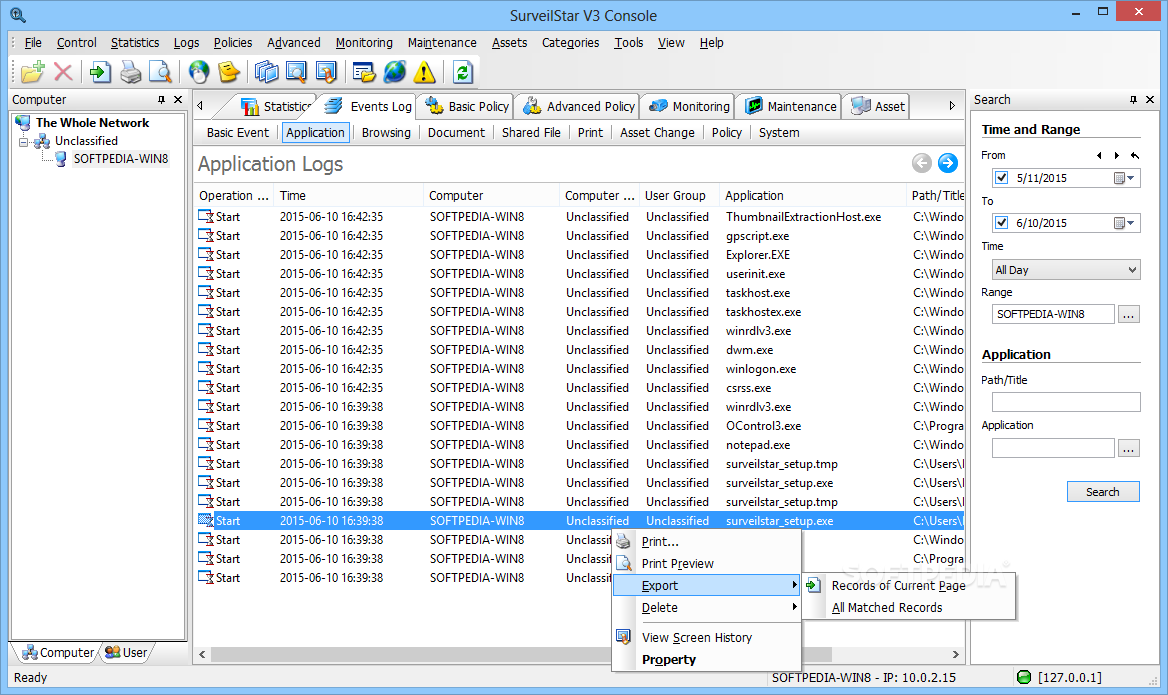Open the Statistics menu
Viewport: 1168px width, 695px height.
coord(135,42)
